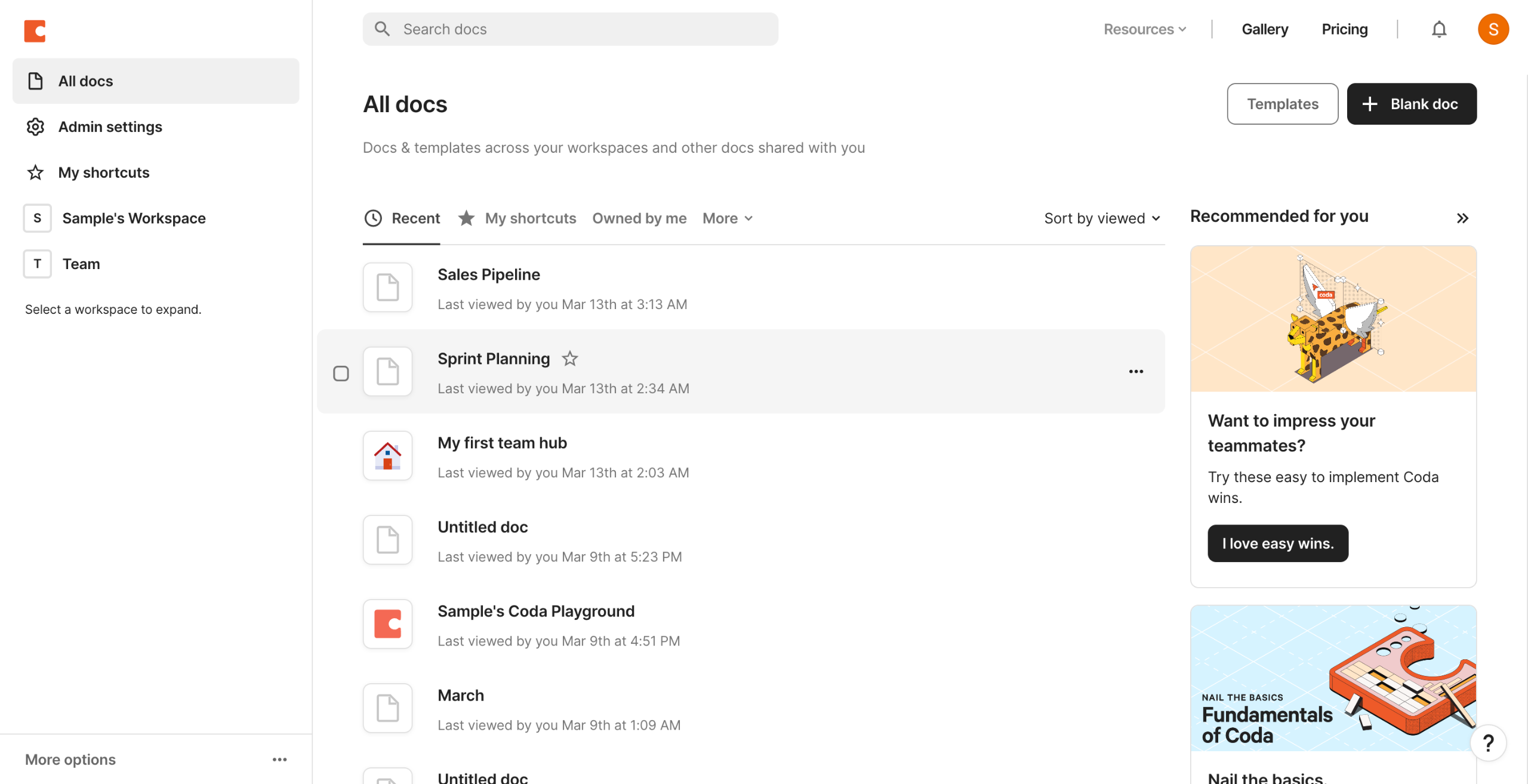This screenshot has width=1528, height=784.
Task: Click the Search docs field
Action: [x=570, y=29]
